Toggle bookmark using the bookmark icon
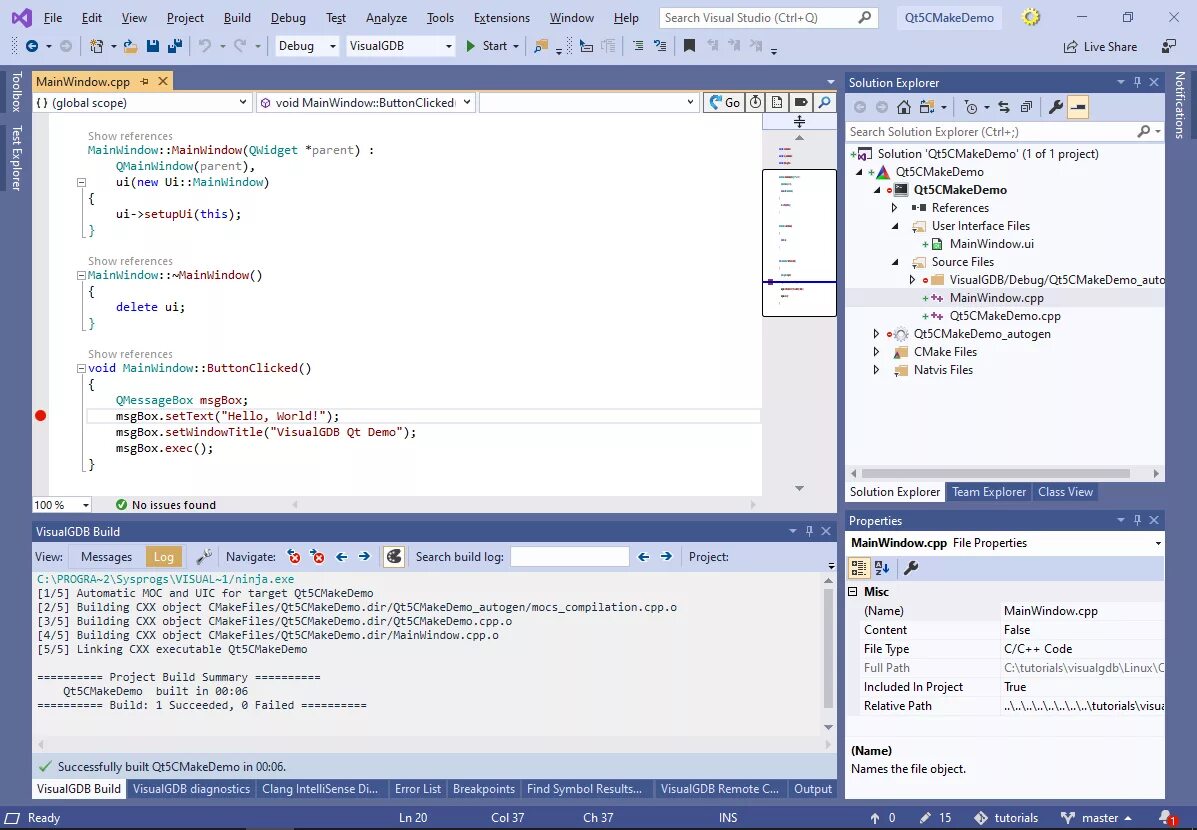 (x=689, y=46)
